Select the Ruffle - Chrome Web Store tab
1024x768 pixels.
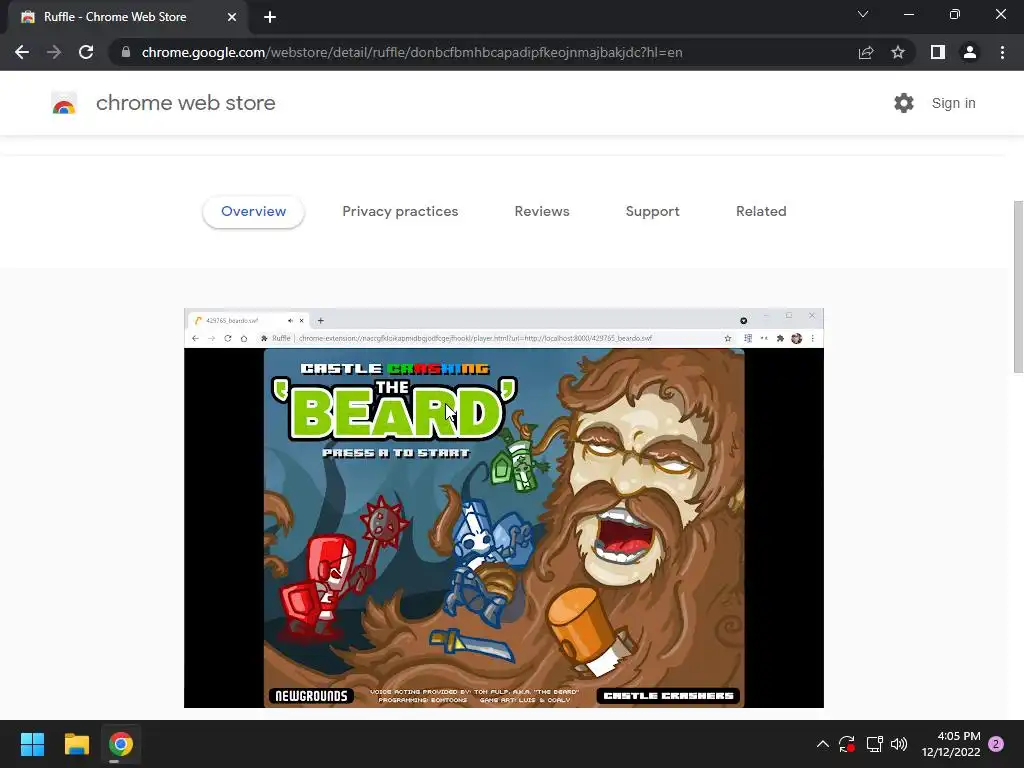(129, 17)
